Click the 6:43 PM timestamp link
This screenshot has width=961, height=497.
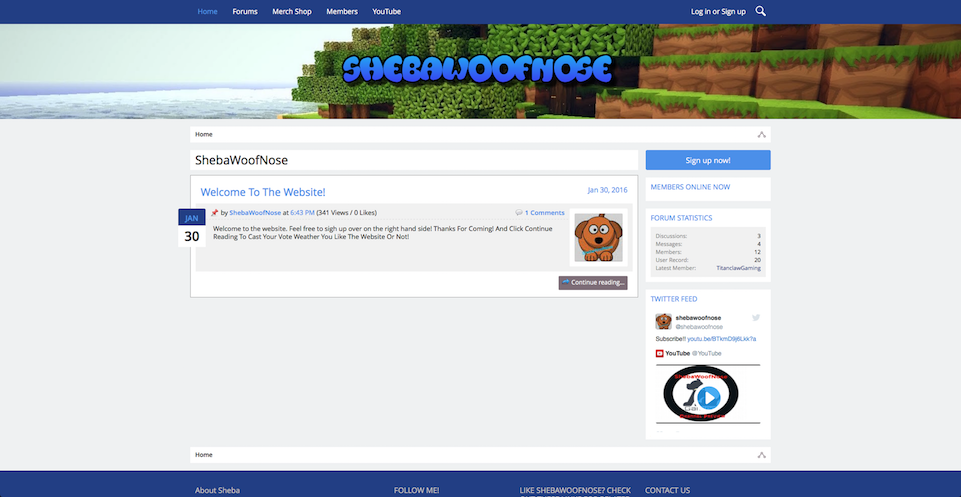pos(302,213)
